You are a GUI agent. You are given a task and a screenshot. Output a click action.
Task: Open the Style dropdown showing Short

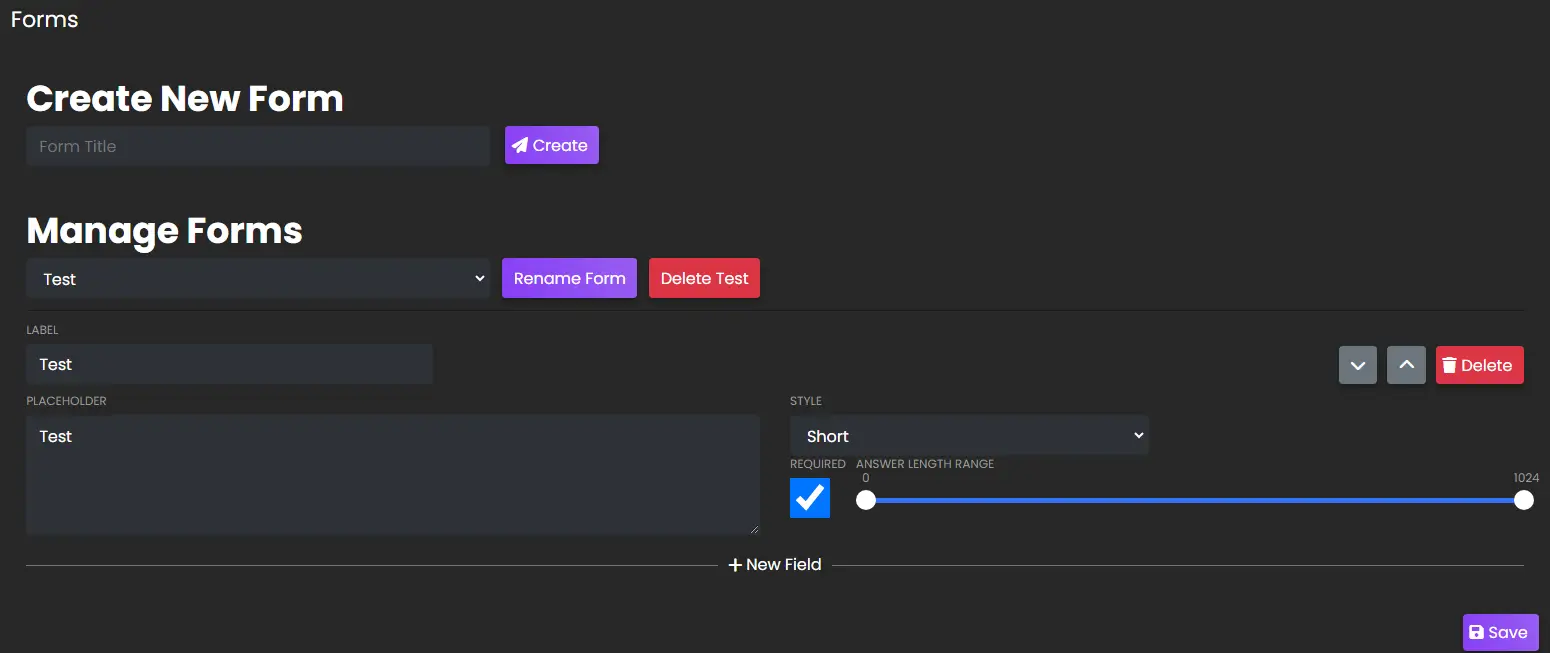[969, 435]
